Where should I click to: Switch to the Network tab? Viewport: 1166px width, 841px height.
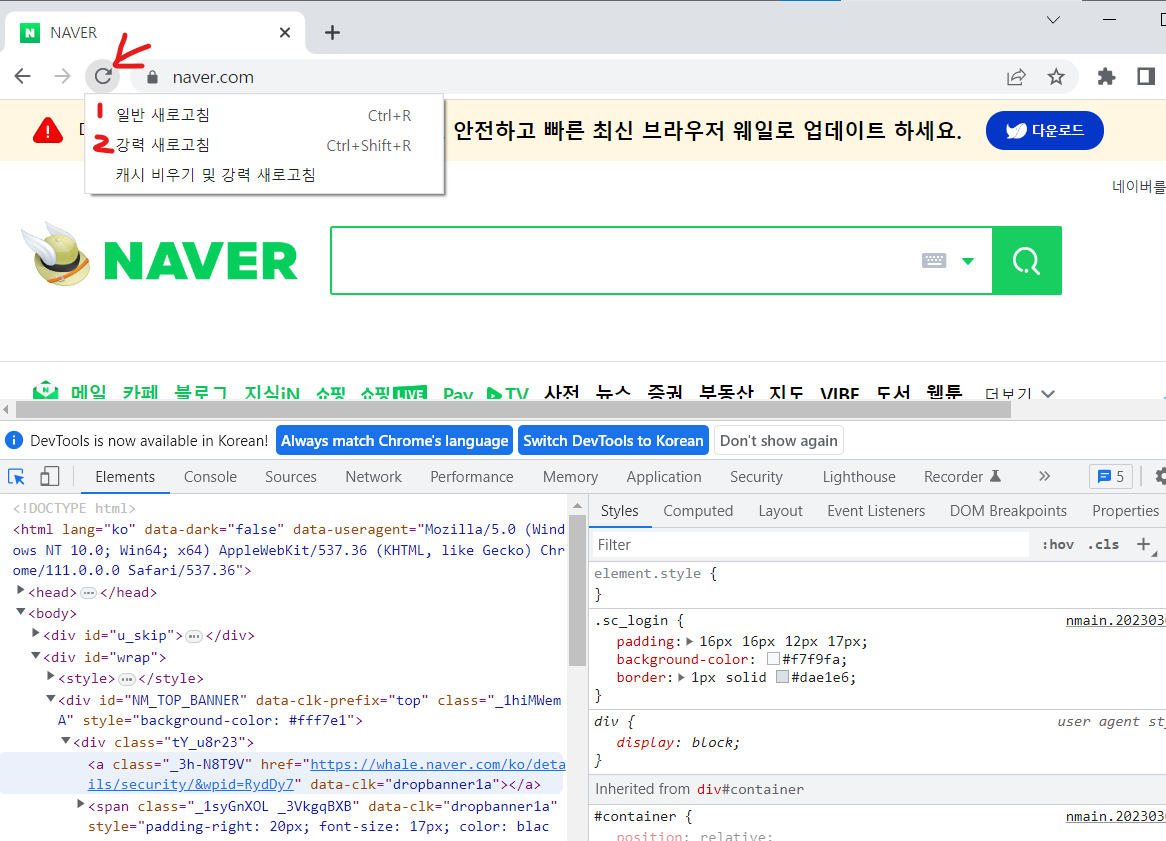(x=373, y=477)
